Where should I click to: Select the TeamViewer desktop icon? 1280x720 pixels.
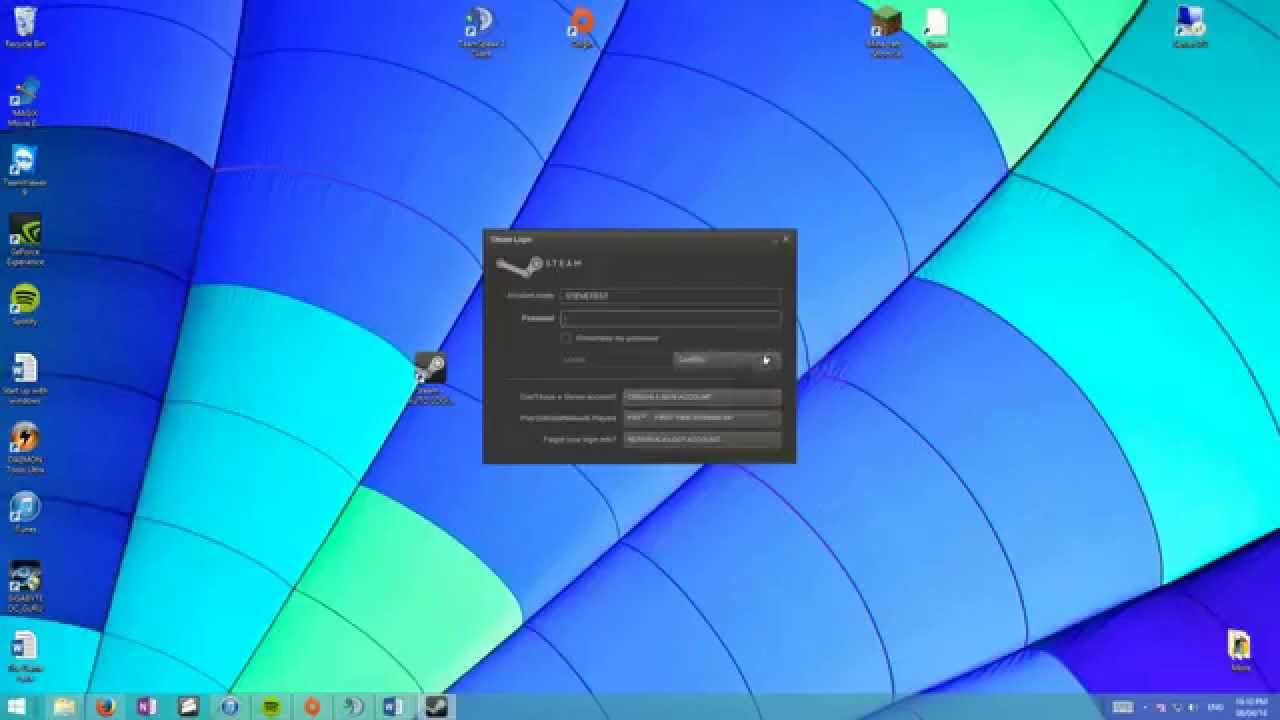click(24, 168)
